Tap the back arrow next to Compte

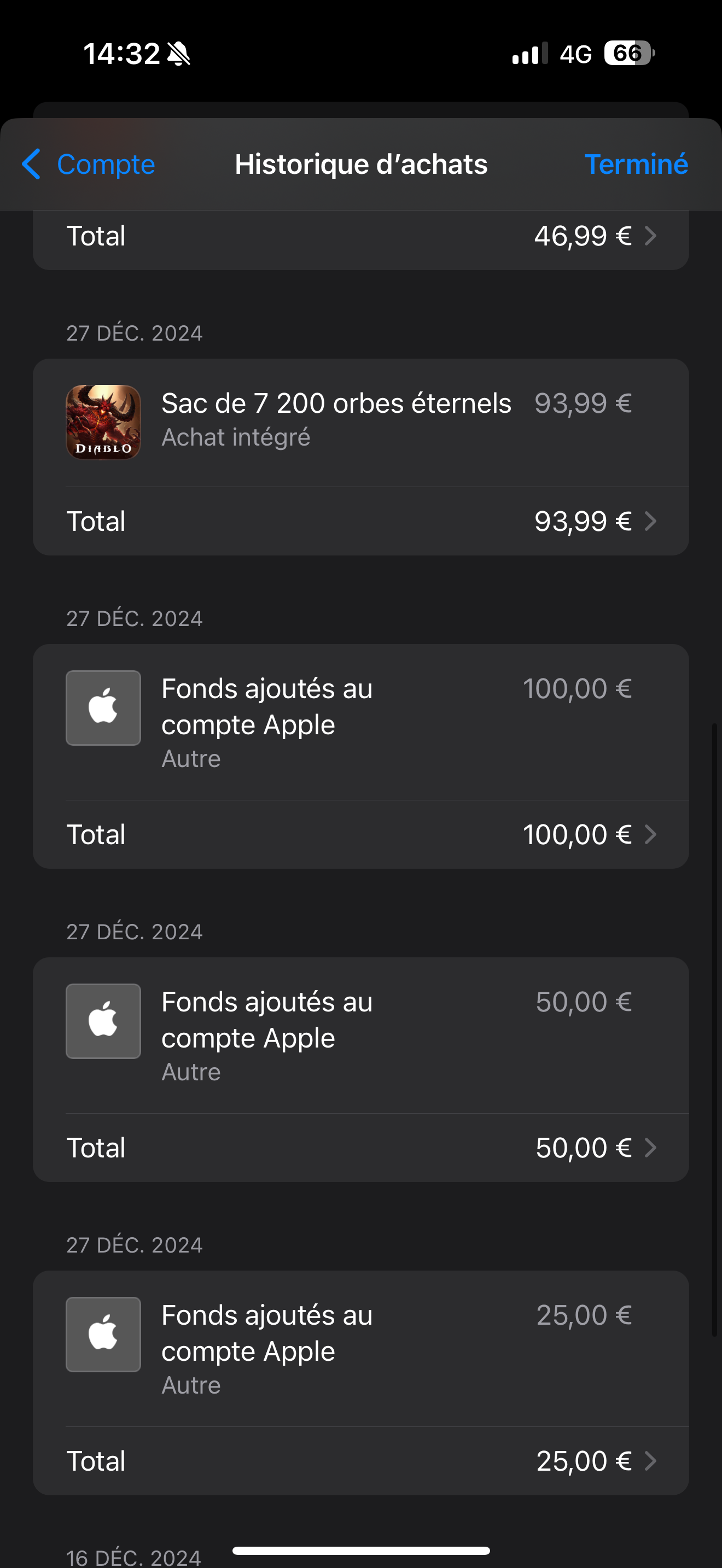click(32, 165)
